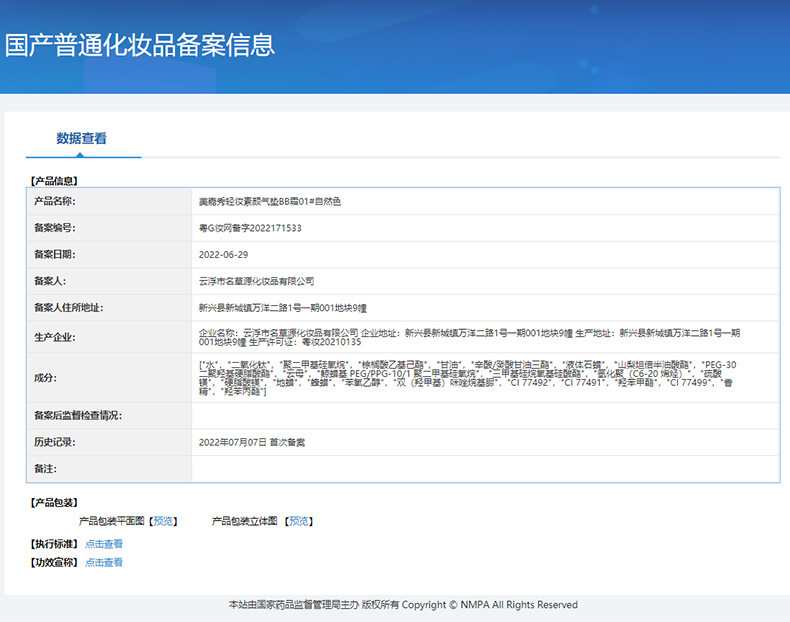The width and height of the screenshot is (790, 622).
Task: Click the filing date 2022-06-29 value
Action: (223, 255)
